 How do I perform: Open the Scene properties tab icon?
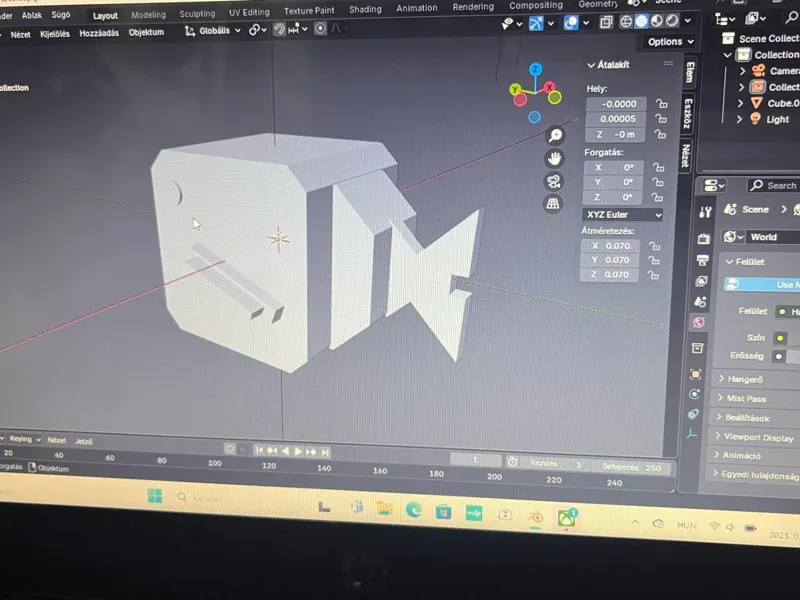point(700,302)
